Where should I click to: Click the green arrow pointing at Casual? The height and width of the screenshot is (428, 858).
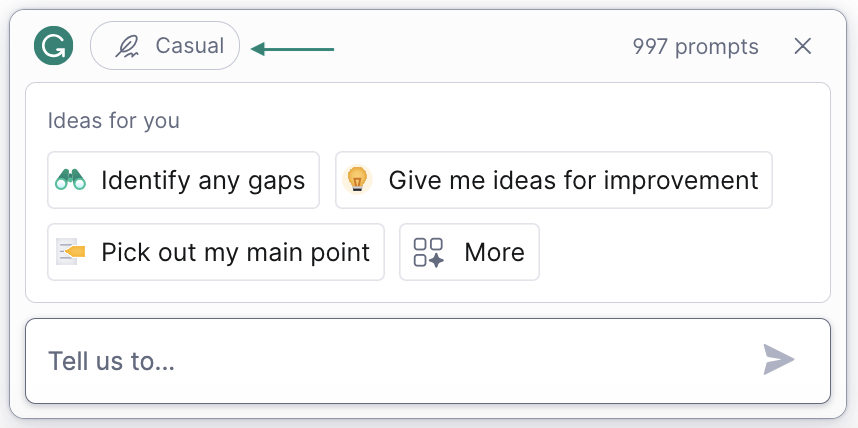pyautogui.click(x=292, y=47)
